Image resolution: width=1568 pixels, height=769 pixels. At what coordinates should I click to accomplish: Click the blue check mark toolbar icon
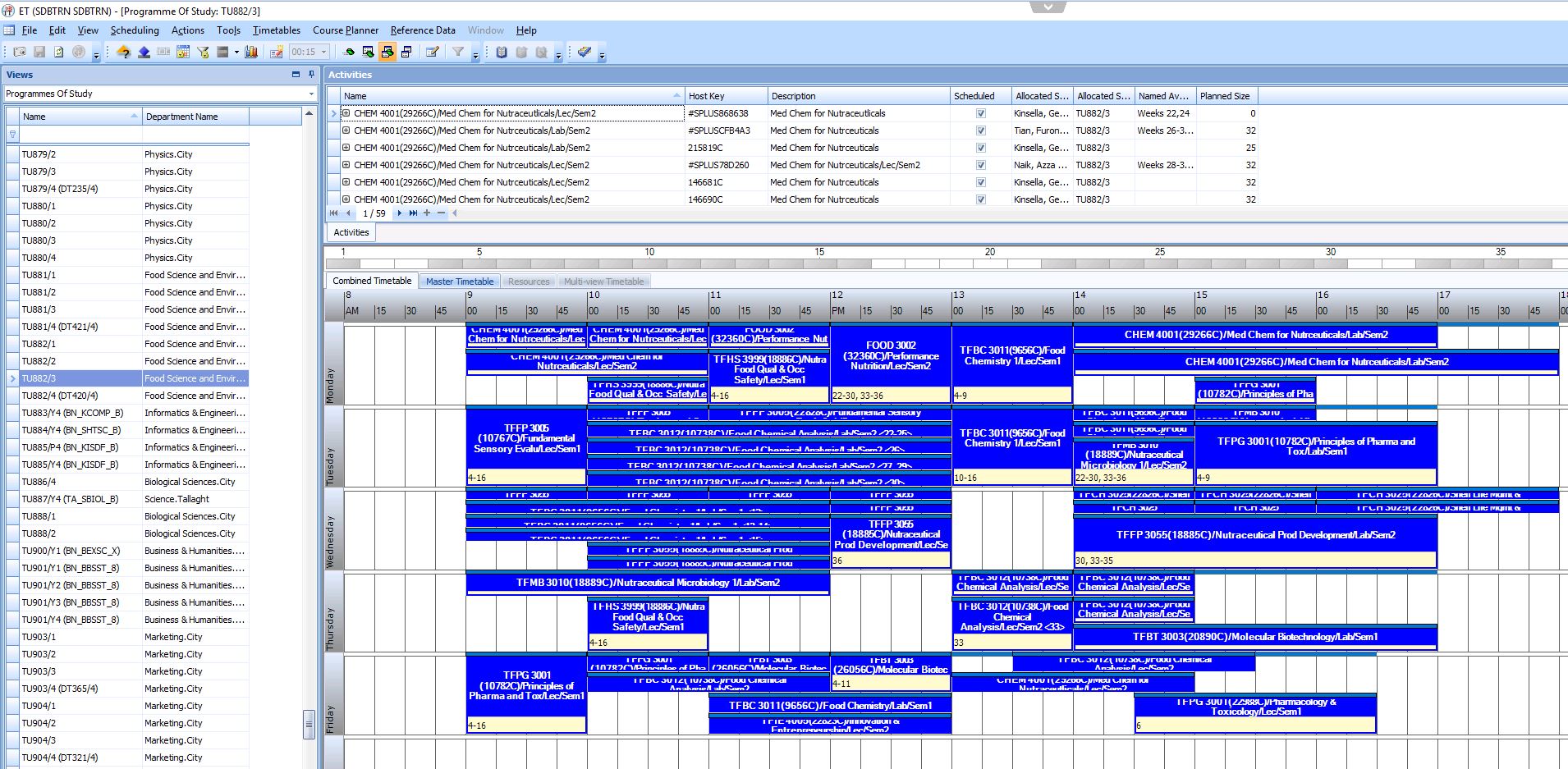pos(584,52)
